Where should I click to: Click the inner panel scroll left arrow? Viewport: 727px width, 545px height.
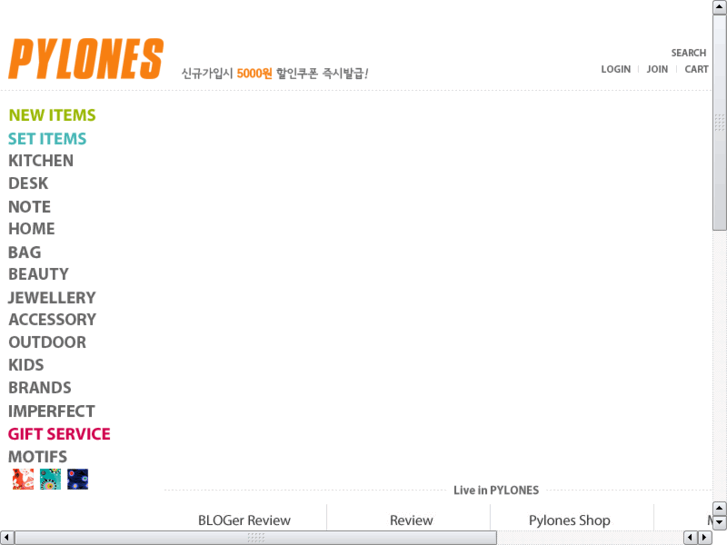(690, 538)
